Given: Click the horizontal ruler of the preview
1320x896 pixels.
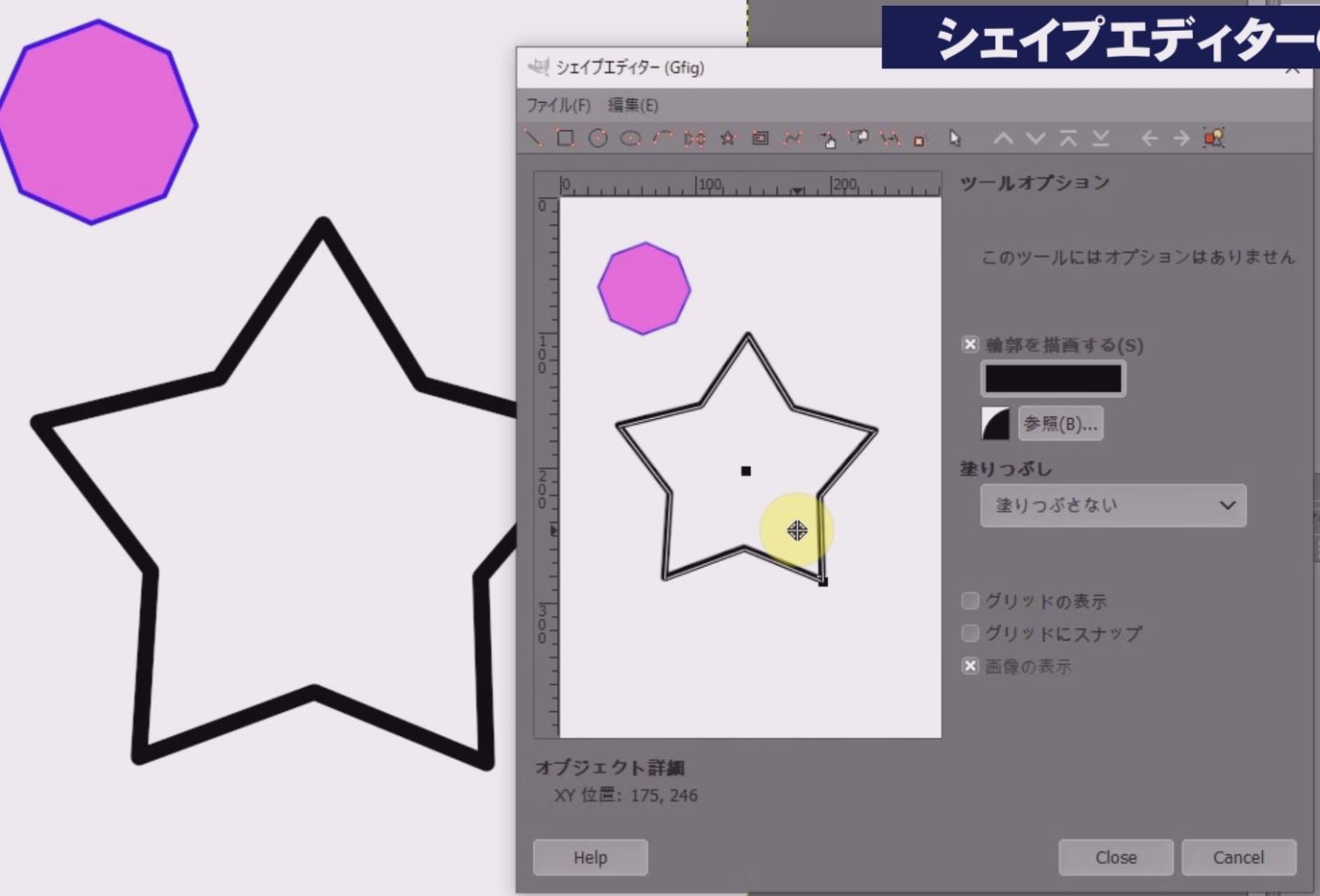Looking at the screenshot, I should [750, 185].
